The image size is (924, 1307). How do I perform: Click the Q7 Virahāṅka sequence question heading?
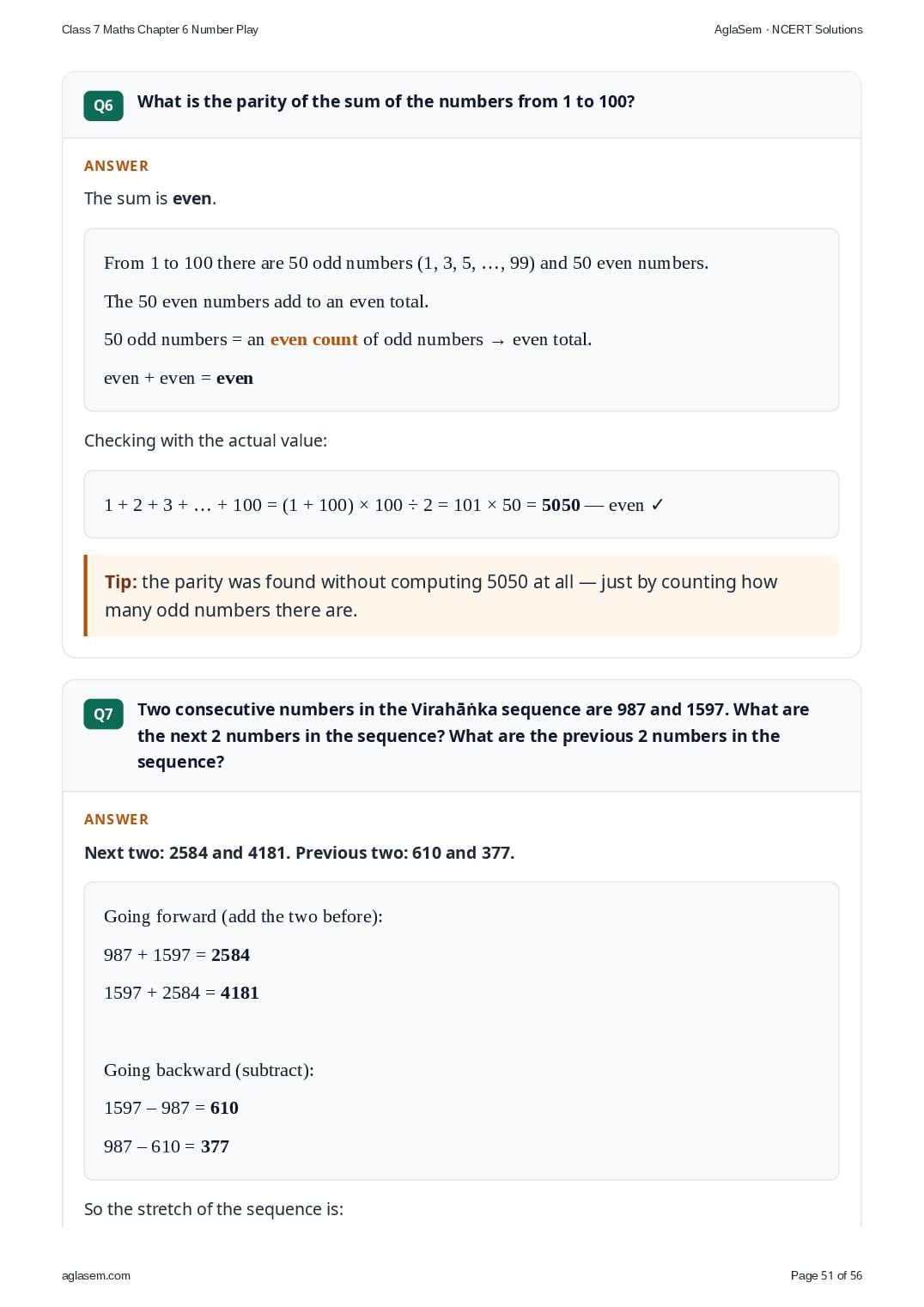coord(473,735)
